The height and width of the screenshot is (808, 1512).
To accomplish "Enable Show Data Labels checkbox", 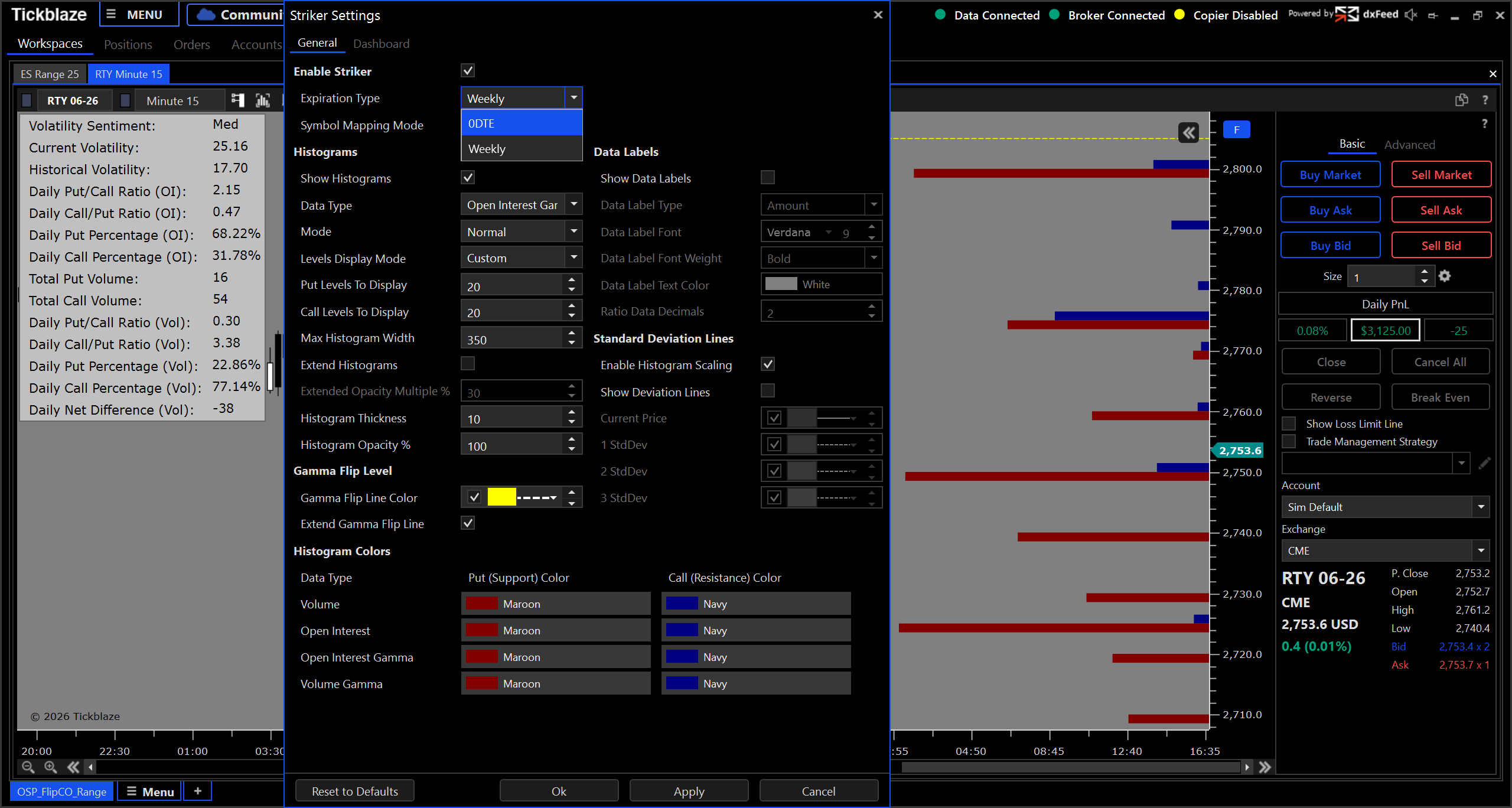I will (768, 177).
